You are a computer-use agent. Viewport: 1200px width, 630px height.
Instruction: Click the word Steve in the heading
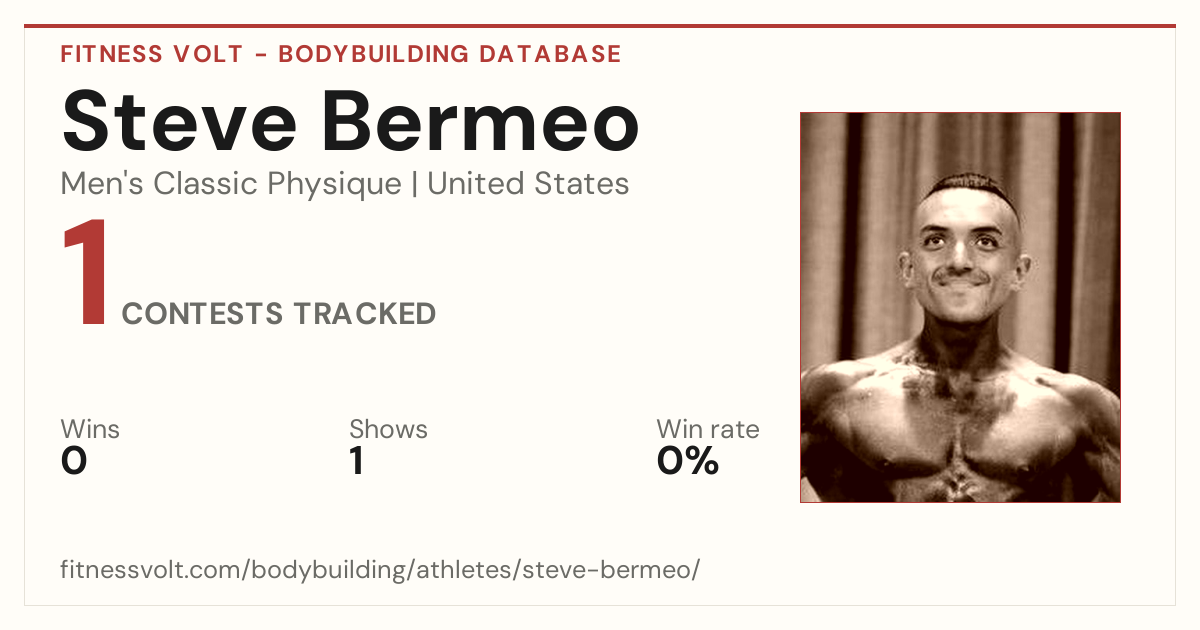coord(180,122)
